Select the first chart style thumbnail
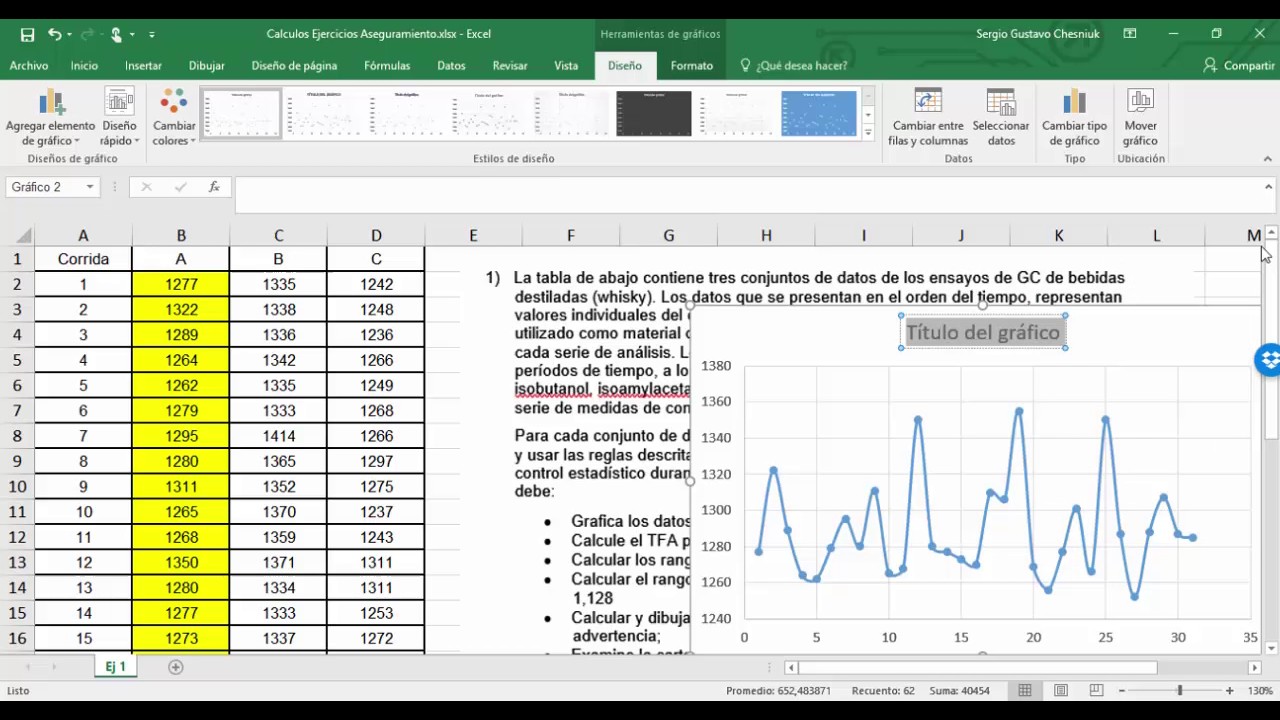This screenshot has height=720, width=1280. [x=241, y=113]
